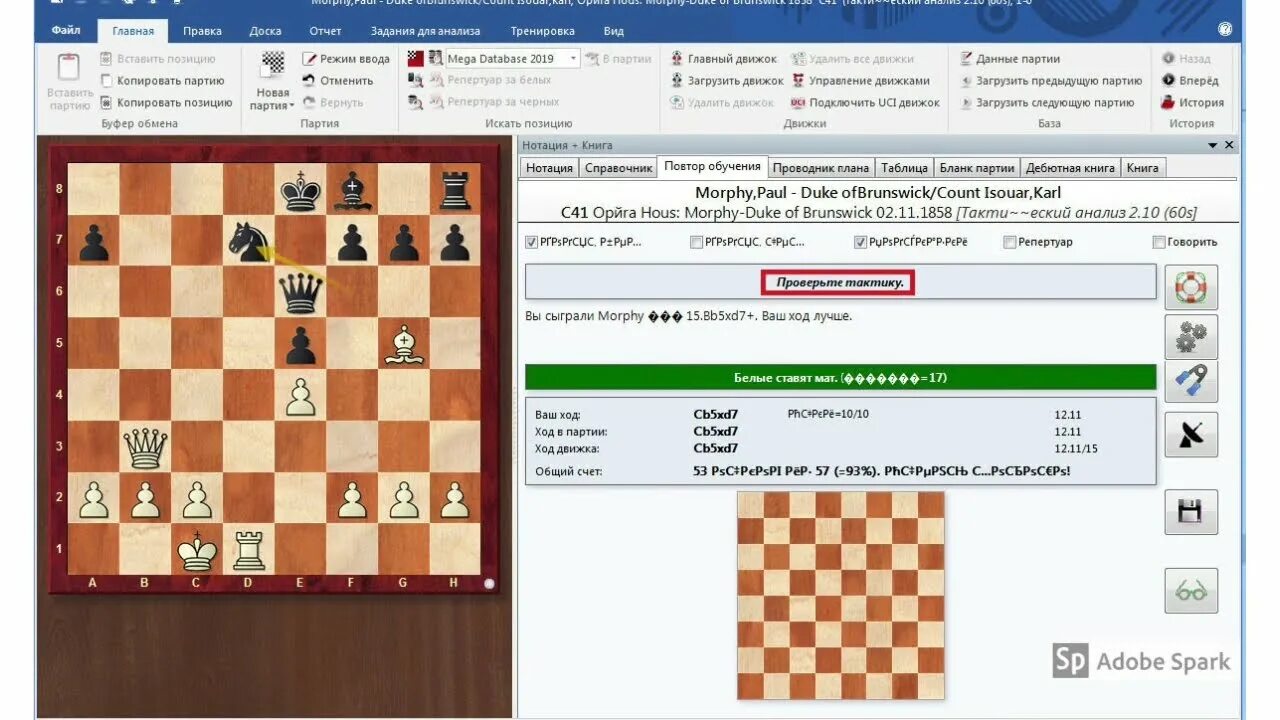Open Задания для анализа tab
This screenshot has width=1280, height=720.
[425, 31]
